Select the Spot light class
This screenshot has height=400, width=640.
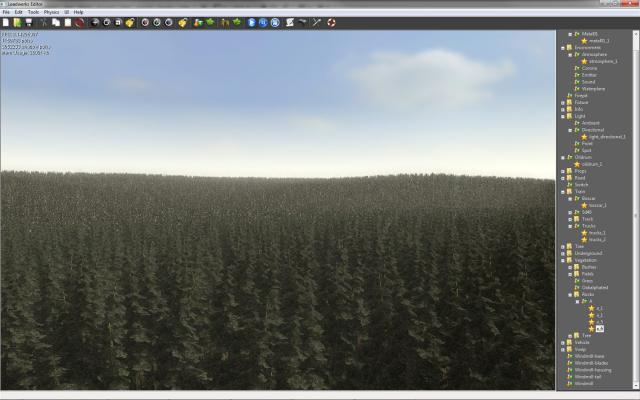(587, 151)
